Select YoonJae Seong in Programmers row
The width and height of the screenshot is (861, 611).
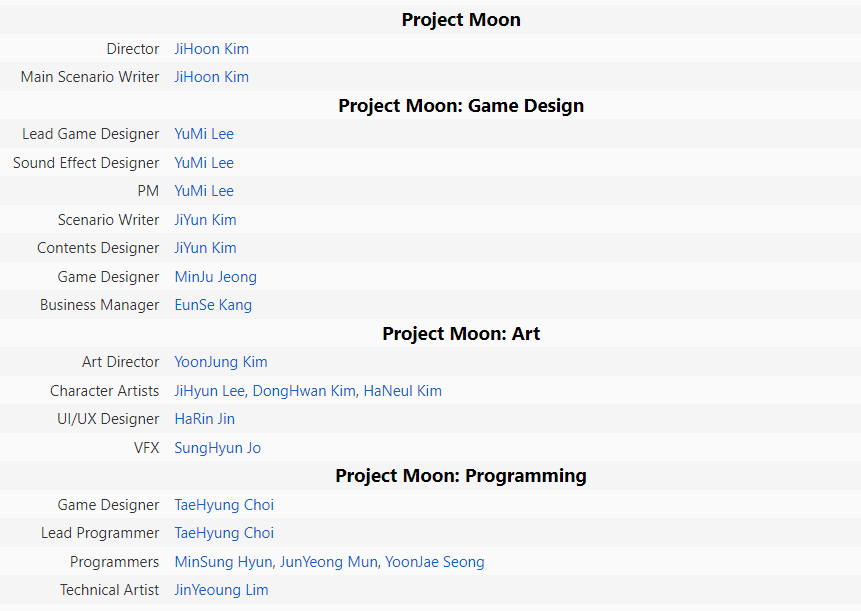pyautogui.click(x=434, y=562)
